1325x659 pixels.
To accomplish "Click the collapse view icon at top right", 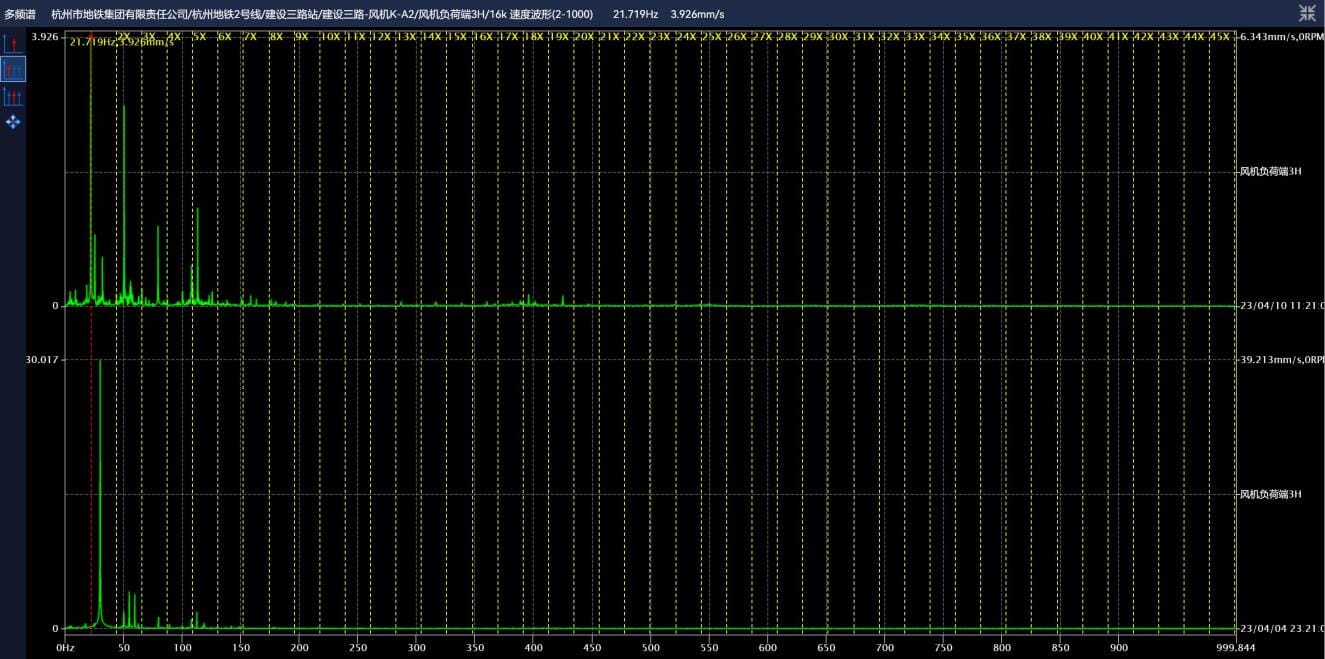I will pyautogui.click(x=1307, y=13).
